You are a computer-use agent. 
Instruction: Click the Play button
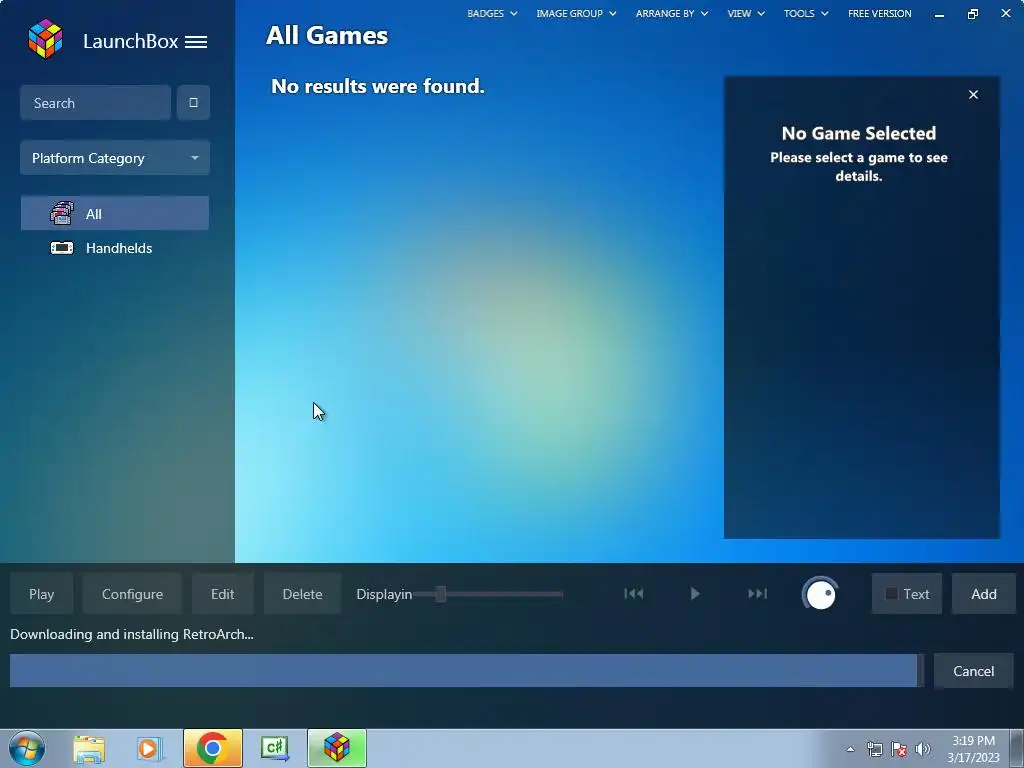[x=41, y=594]
